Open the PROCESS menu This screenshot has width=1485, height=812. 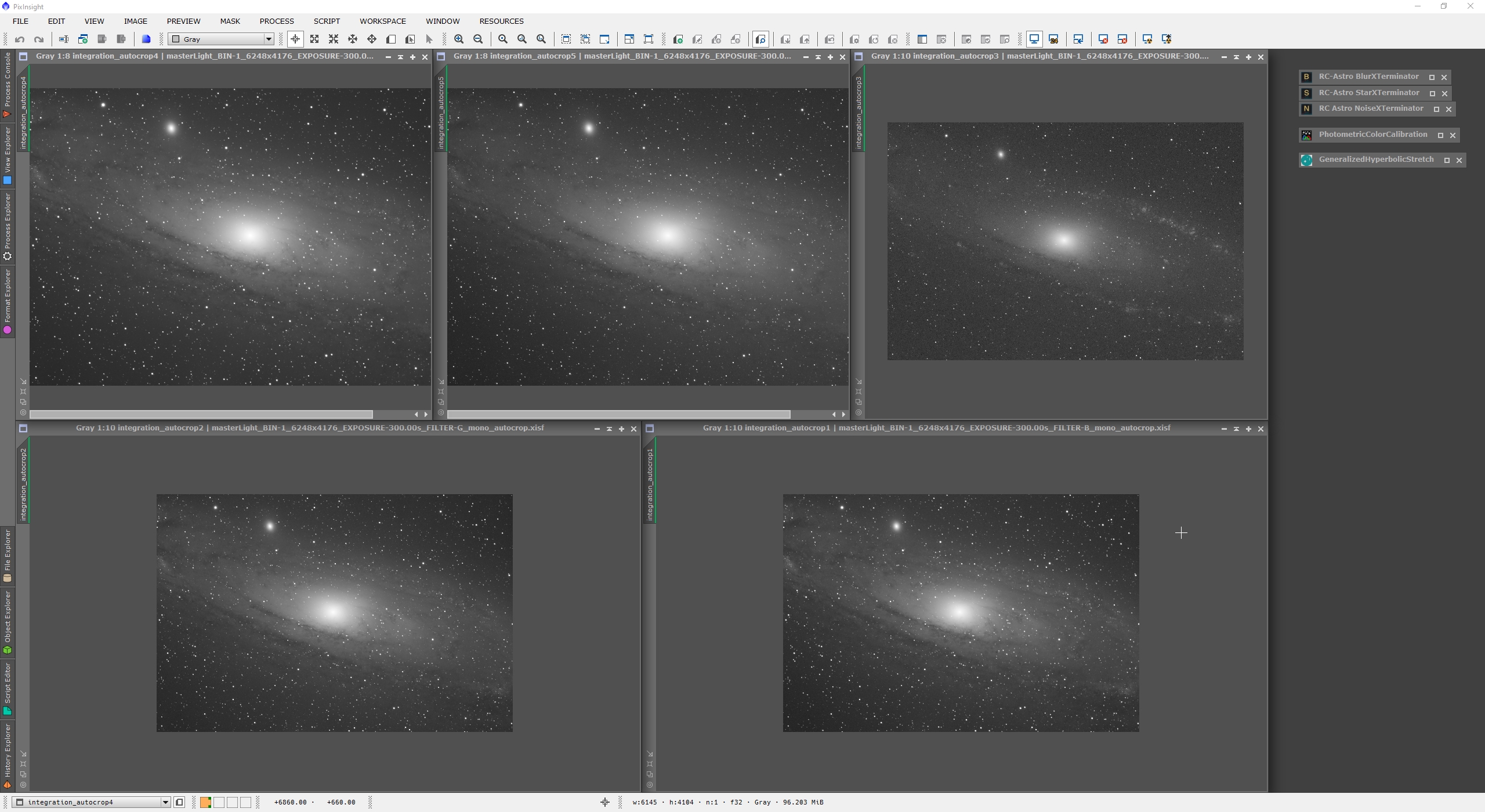[x=276, y=21]
